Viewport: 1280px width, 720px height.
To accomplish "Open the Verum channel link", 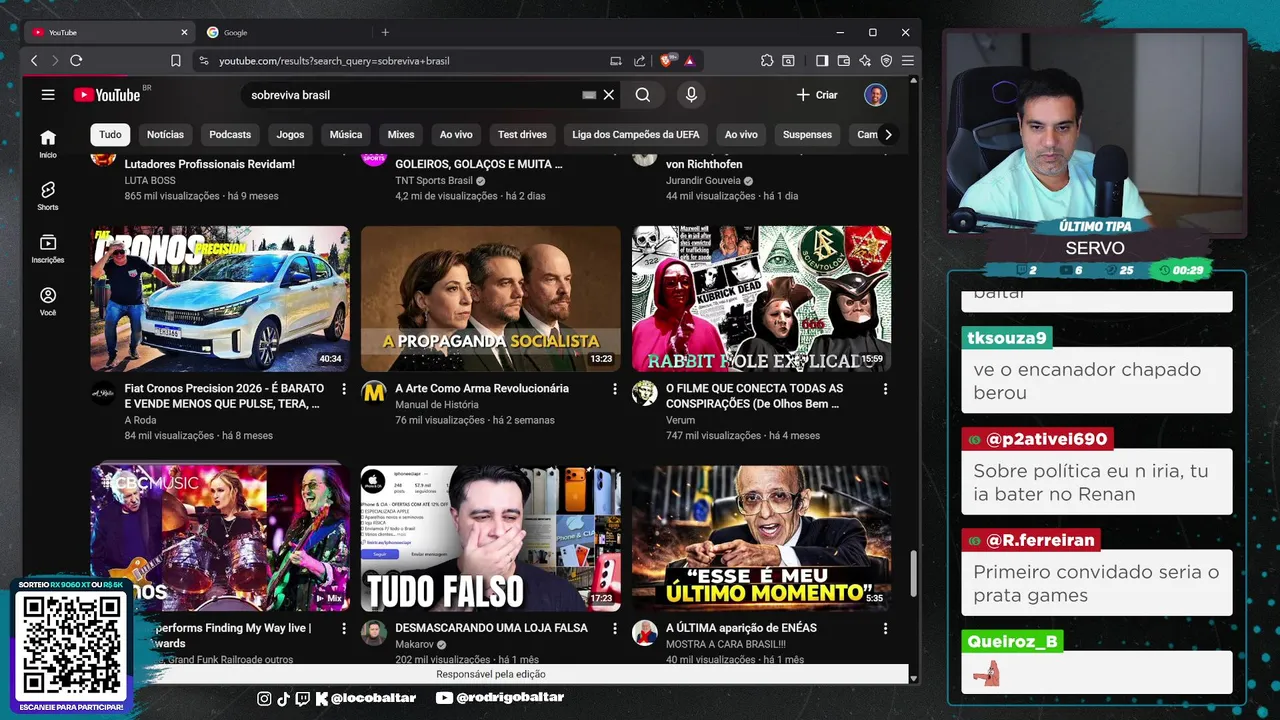I will [x=680, y=420].
